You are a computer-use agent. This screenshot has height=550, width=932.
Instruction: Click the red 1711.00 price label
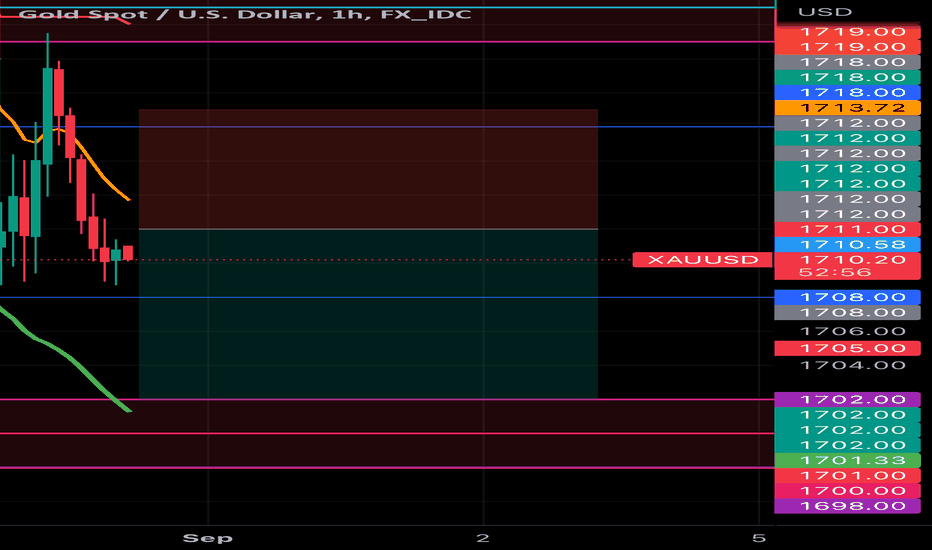(x=848, y=230)
